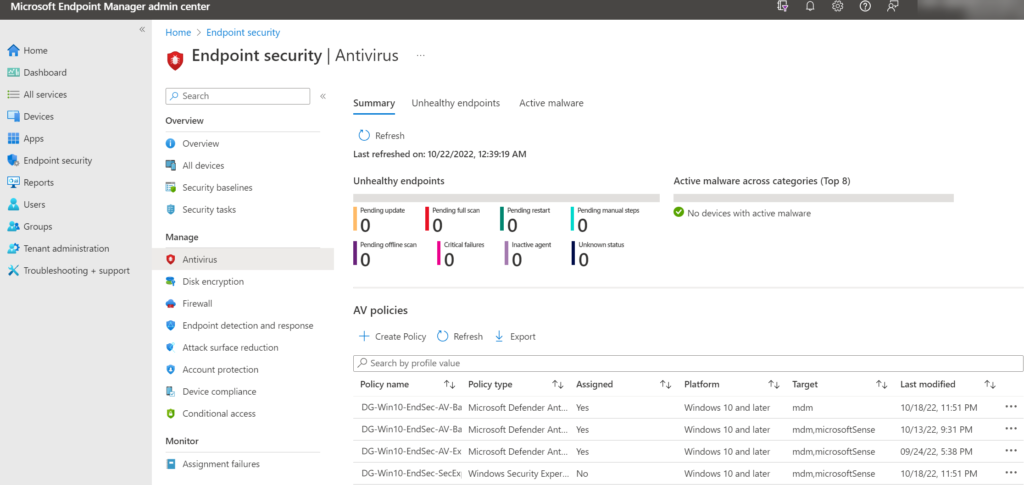Click the Home breadcrumb link
The width and height of the screenshot is (1024, 485).
point(178,32)
